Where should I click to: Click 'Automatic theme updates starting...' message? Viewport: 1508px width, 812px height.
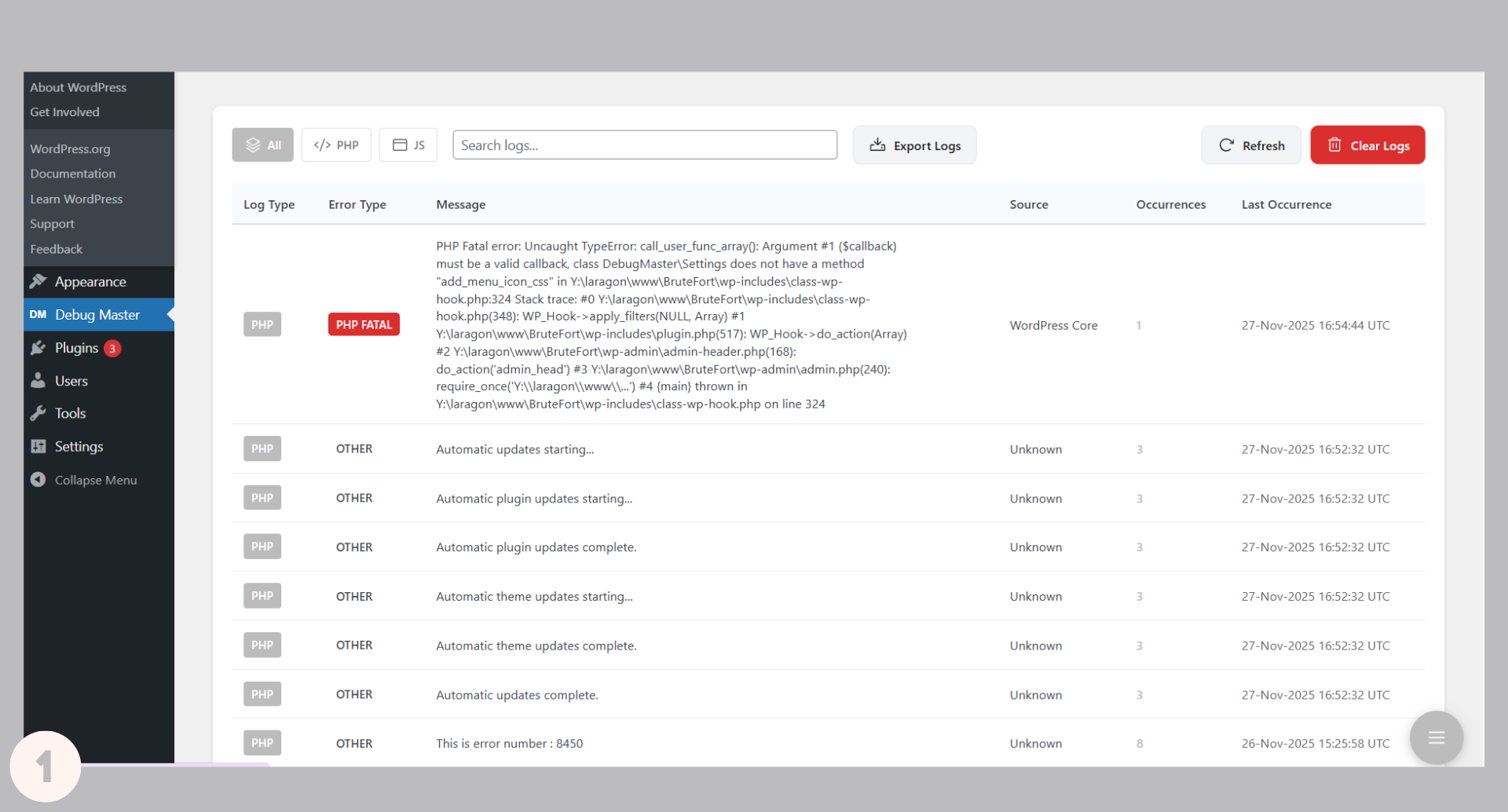(534, 597)
